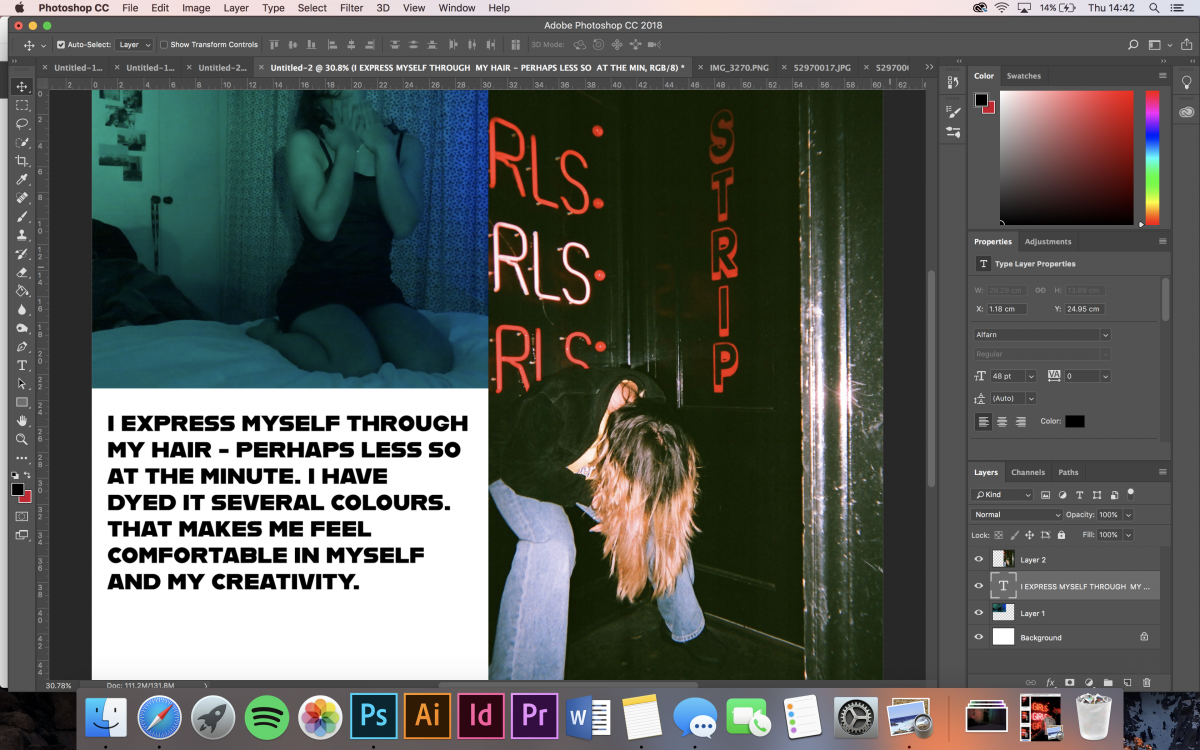The image size is (1200, 750).
Task: Open the Normal blend mode dropdown
Action: click(x=1017, y=515)
